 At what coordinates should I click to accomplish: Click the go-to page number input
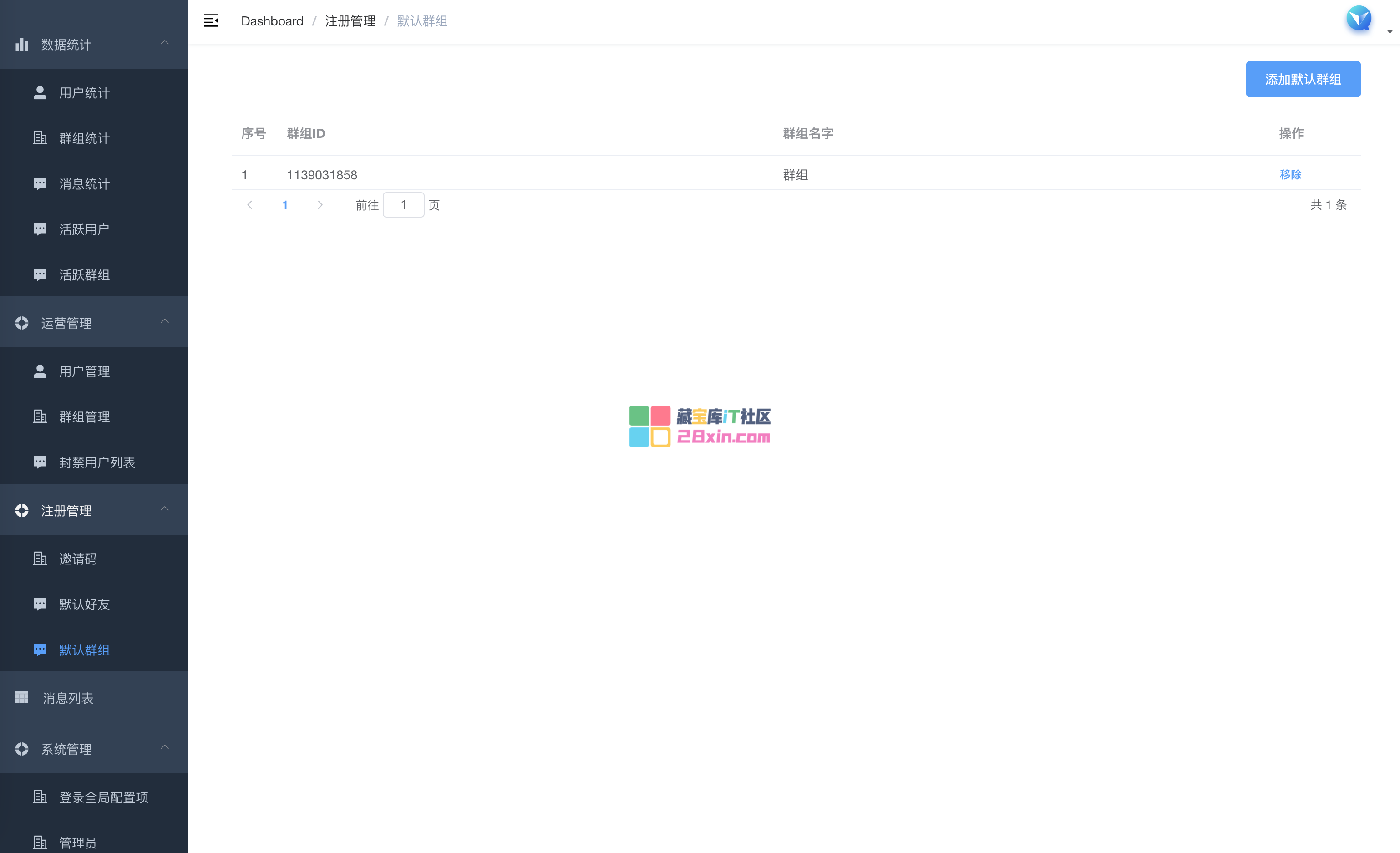tap(403, 205)
